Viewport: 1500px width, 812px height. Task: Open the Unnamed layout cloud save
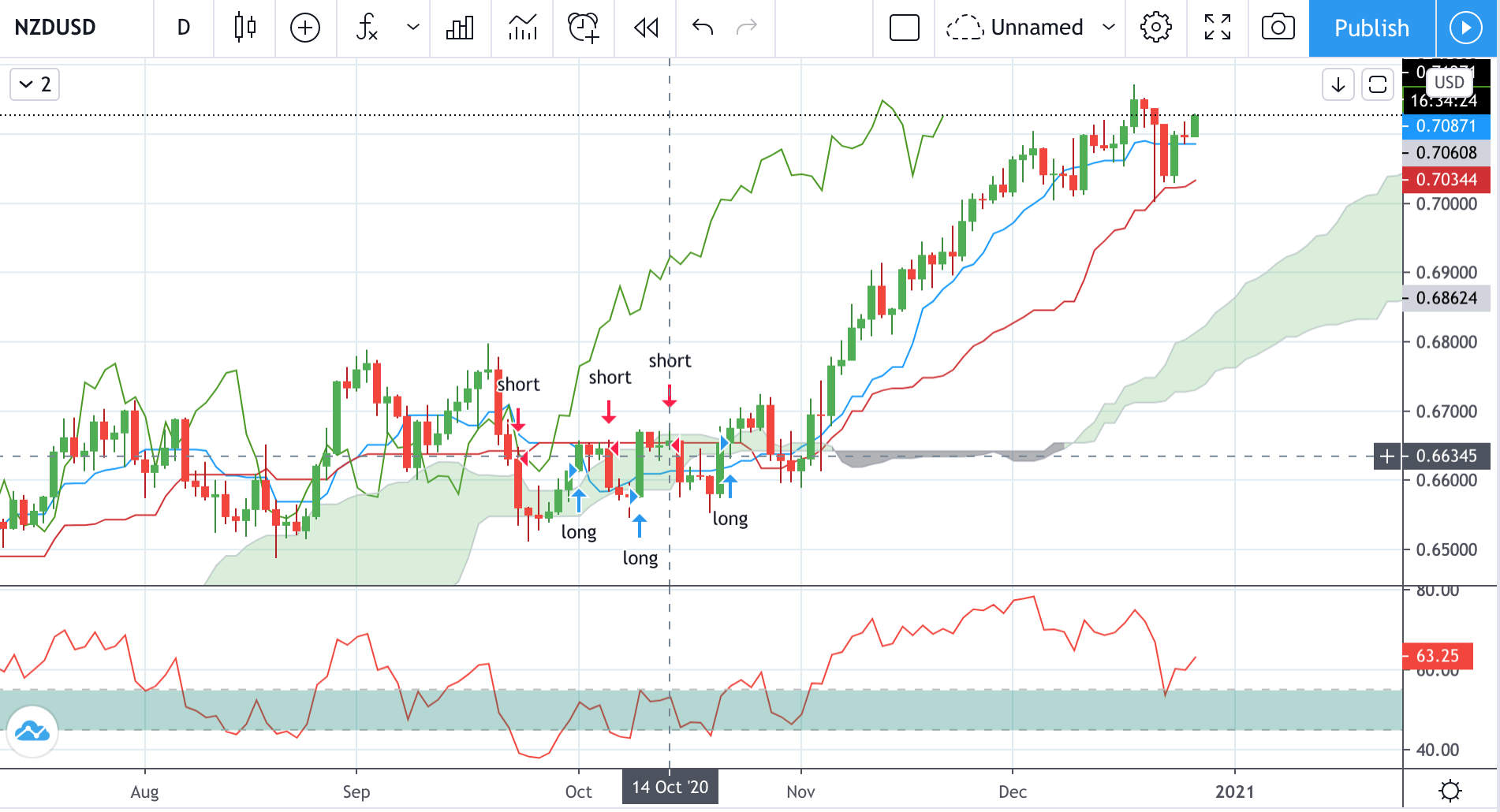coord(1015,28)
